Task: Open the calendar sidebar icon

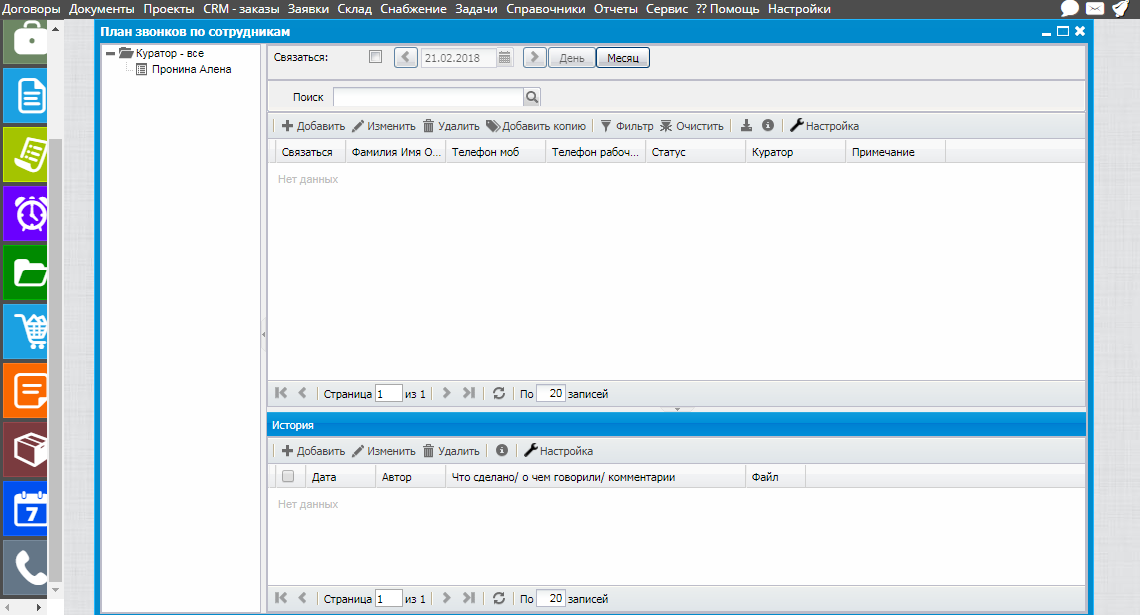Action: [25, 508]
